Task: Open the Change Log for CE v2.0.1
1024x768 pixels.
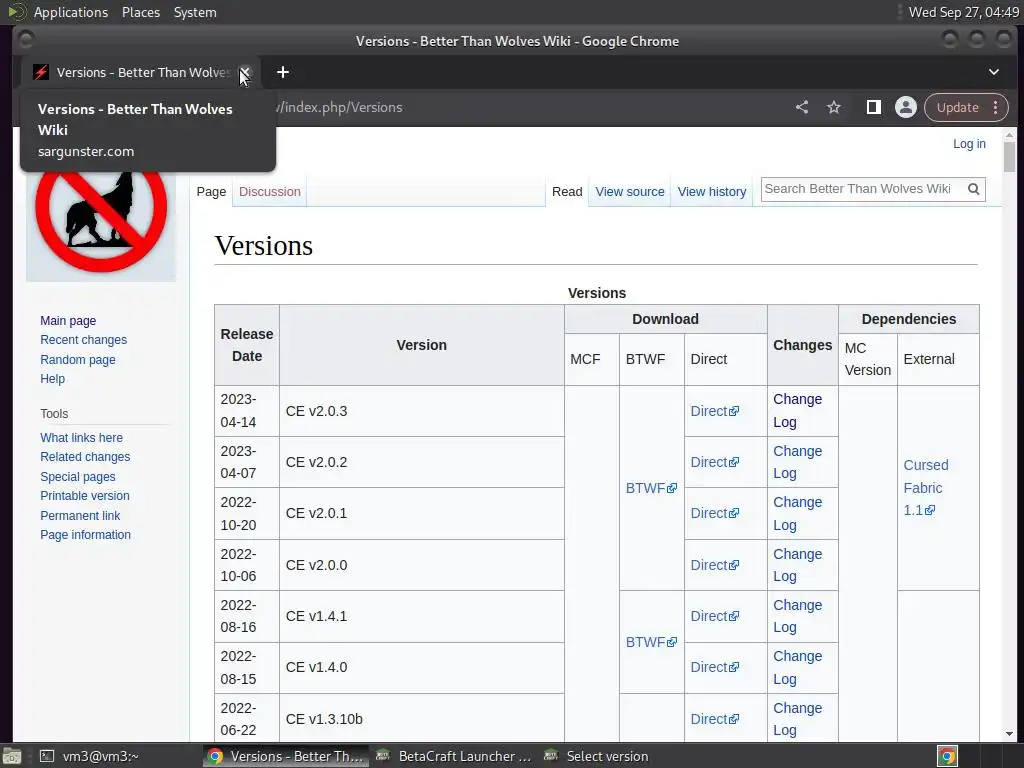Action: click(797, 513)
